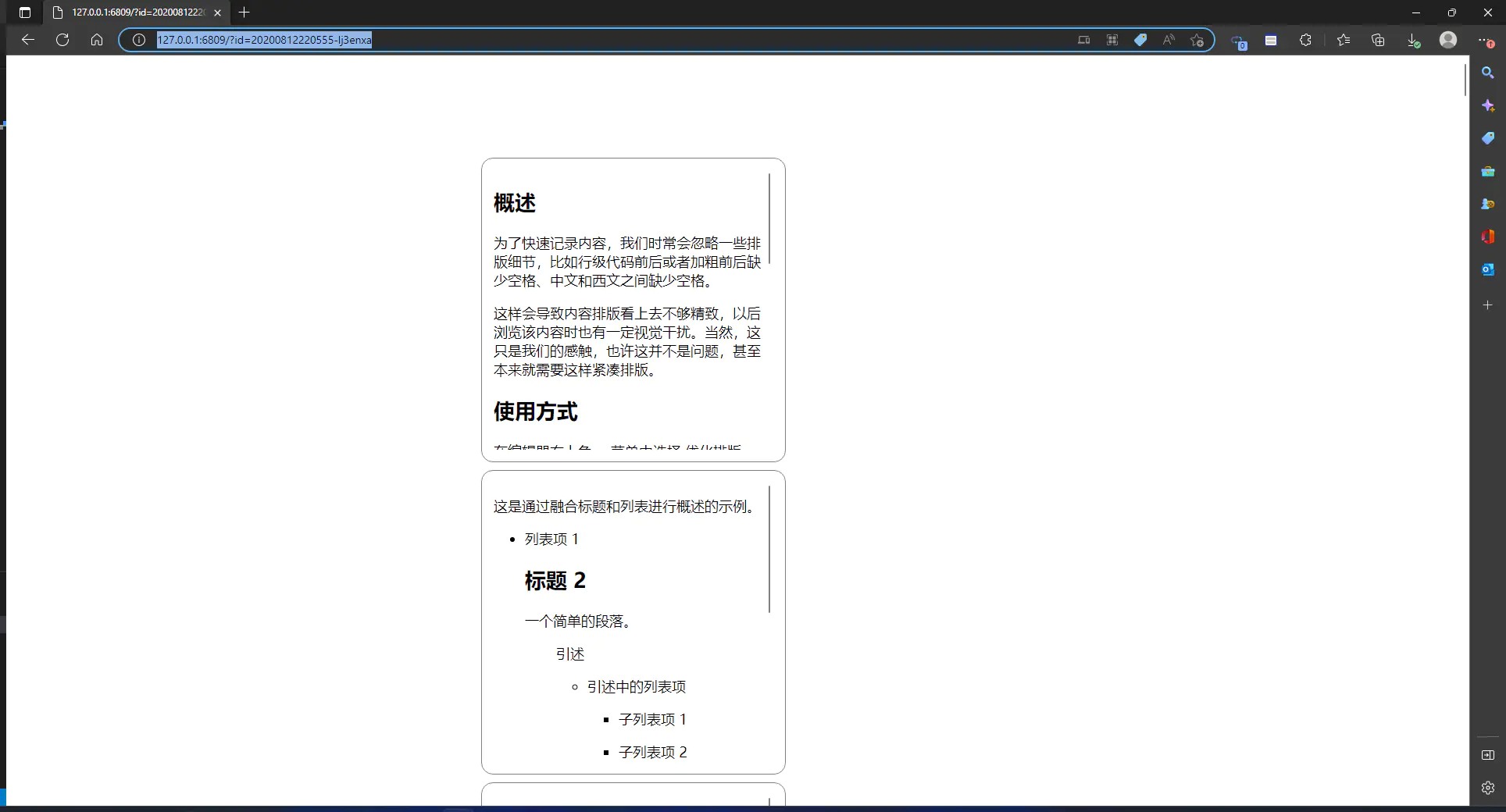Go to the browser Home page
Screen dimensions: 1506x812
(x=97, y=40)
